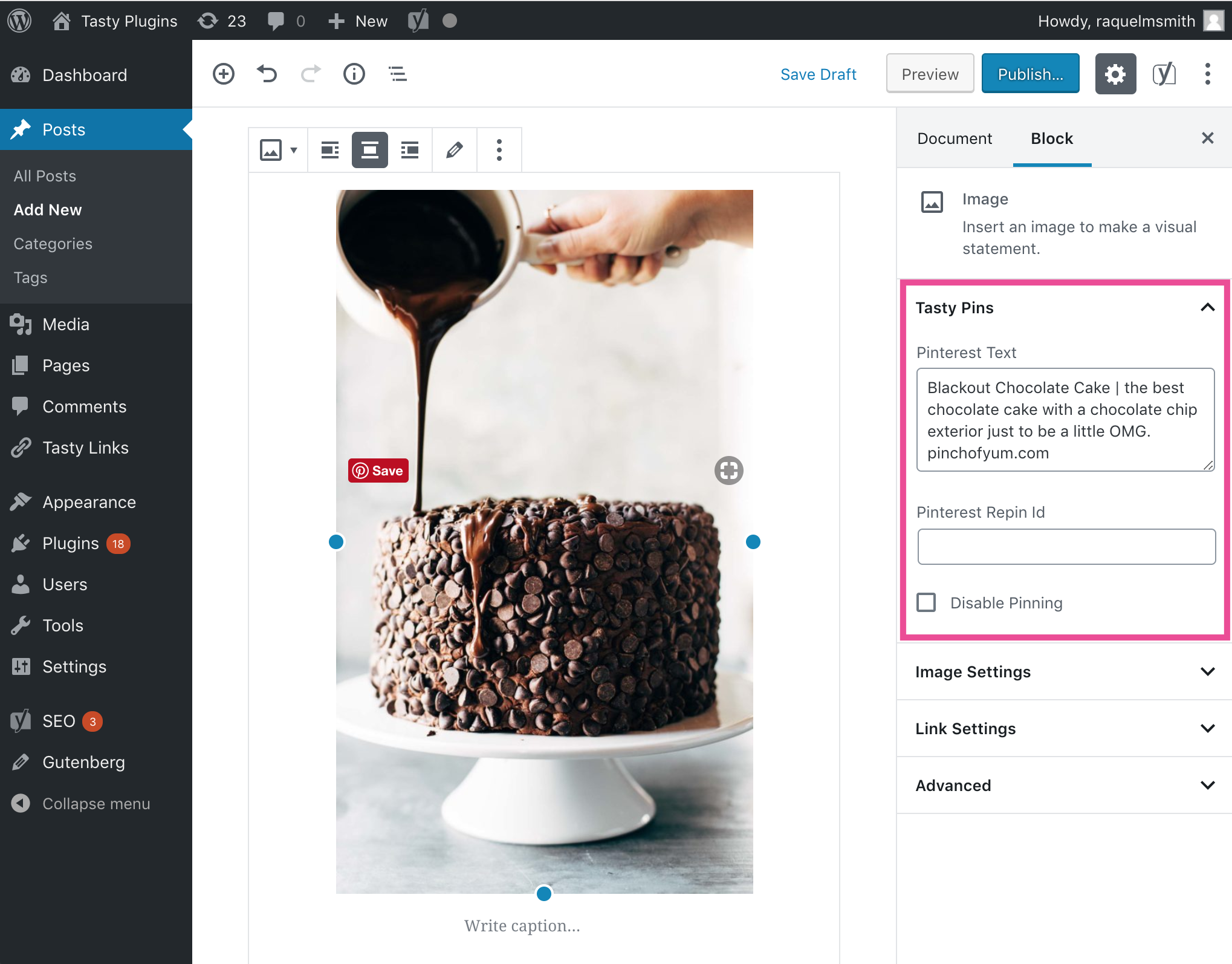
Task: Undo the last change
Action: [267, 74]
